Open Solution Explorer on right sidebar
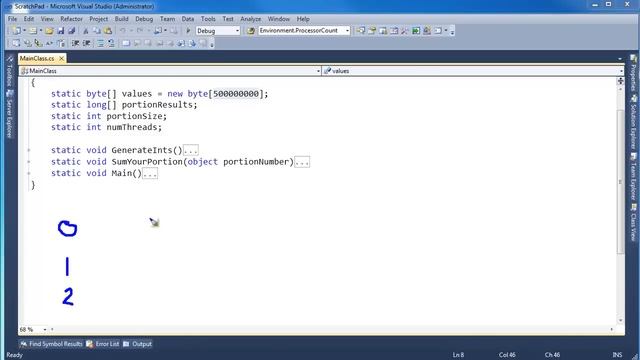Image resolution: width=640 pixels, height=360 pixels. [633, 122]
